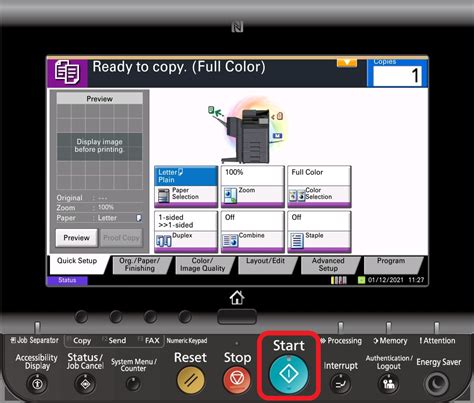The width and height of the screenshot is (474, 403).
Task: Tap the wide hardware key under Home
Action: pyautogui.click(x=237, y=317)
